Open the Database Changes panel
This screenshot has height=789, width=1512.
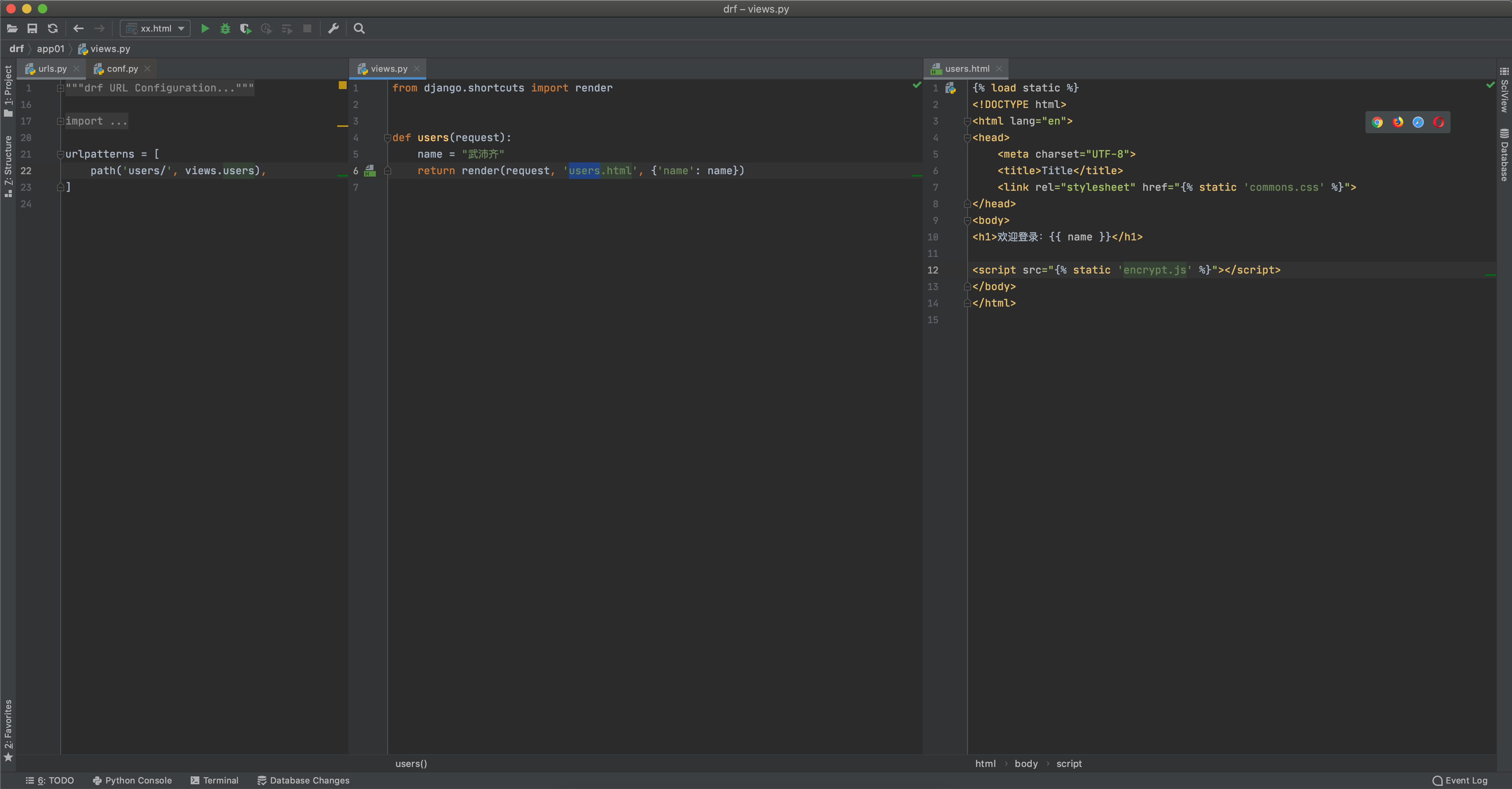[303, 780]
